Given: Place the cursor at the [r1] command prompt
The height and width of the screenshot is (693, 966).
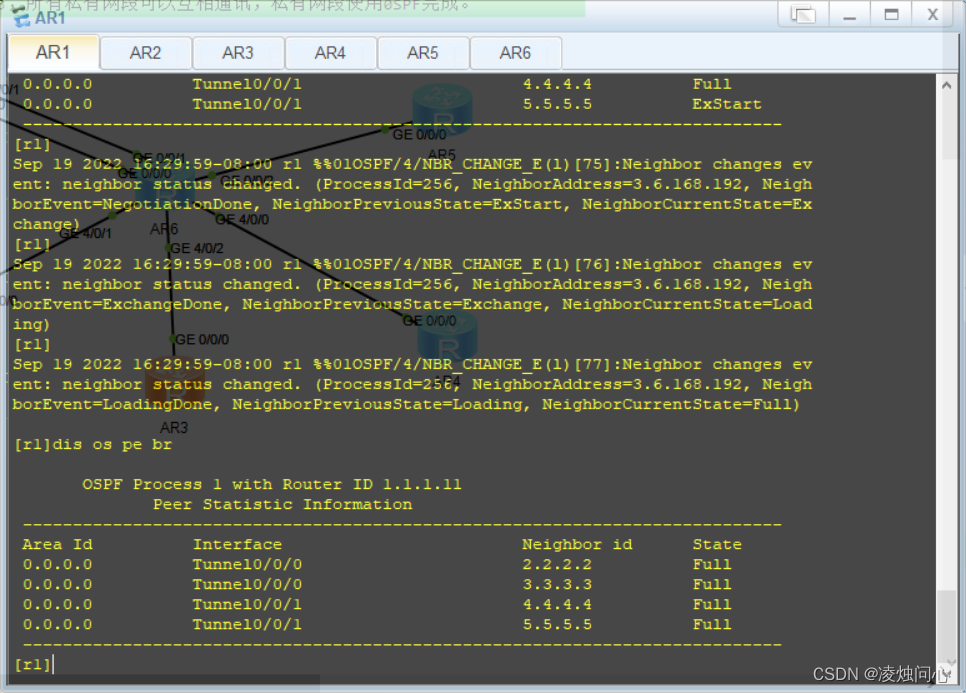Looking at the screenshot, I should 40,663.
